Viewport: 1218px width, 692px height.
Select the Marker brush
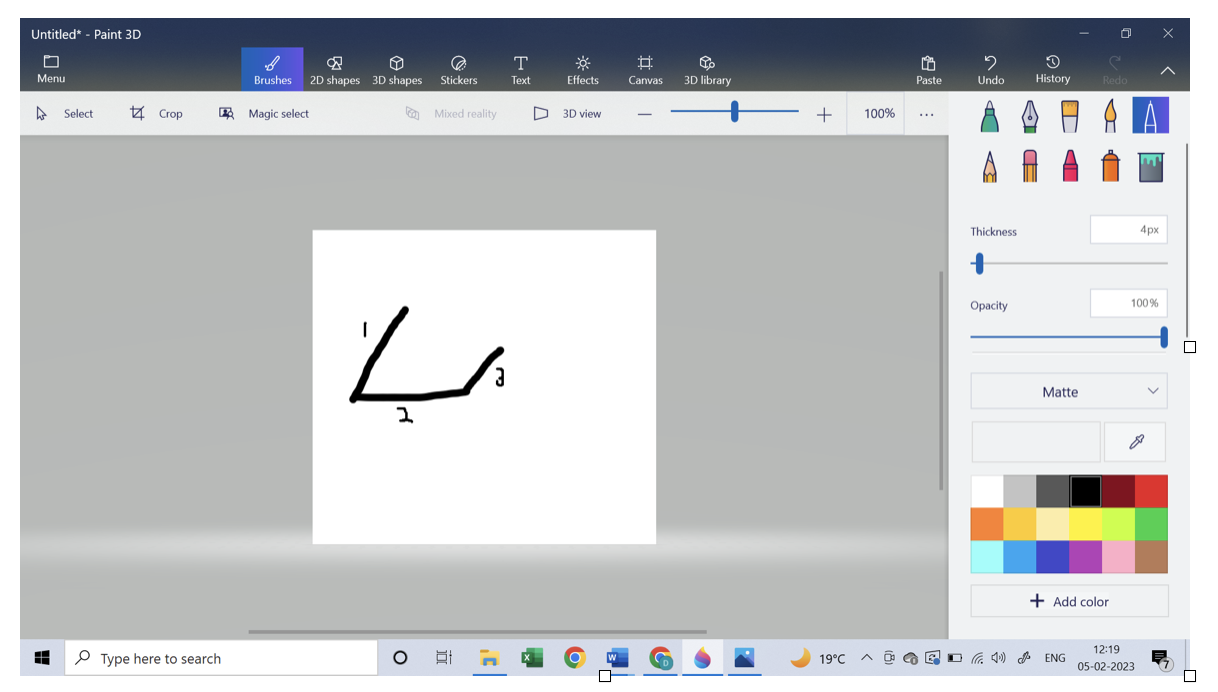989,116
